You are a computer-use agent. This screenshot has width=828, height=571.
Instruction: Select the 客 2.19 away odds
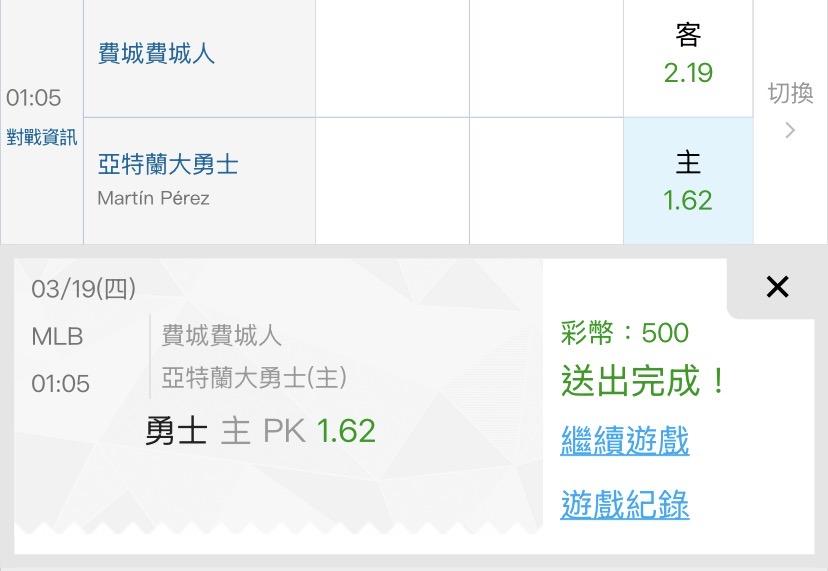(x=688, y=55)
